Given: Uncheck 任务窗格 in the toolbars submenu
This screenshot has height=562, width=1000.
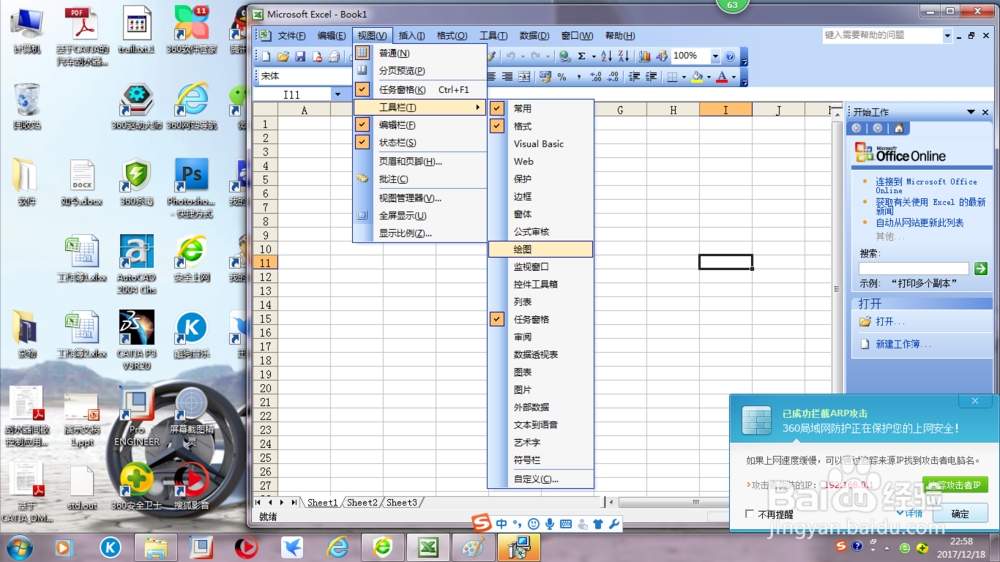Looking at the screenshot, I should (541, 320).
